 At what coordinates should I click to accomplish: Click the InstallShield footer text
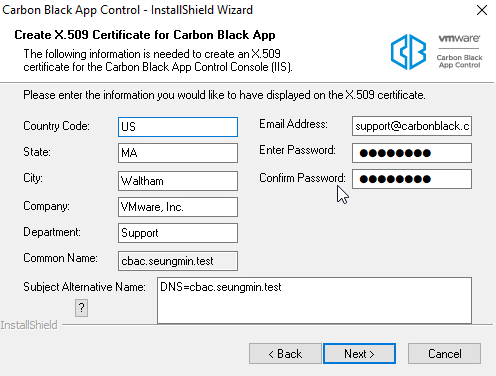click(x=29, y=325)
